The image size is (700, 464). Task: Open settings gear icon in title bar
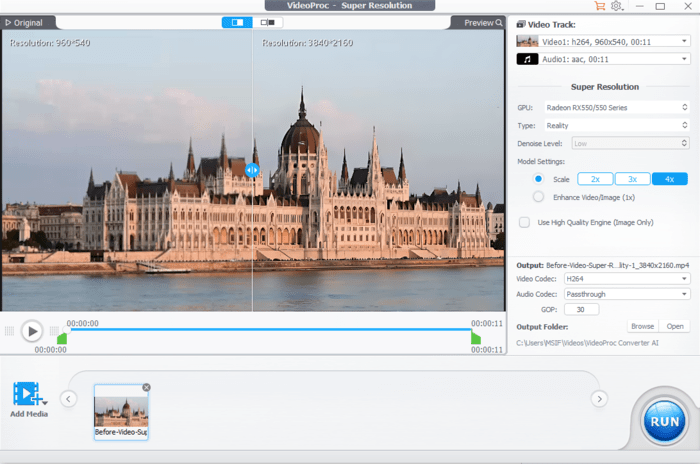pos(617,6)
